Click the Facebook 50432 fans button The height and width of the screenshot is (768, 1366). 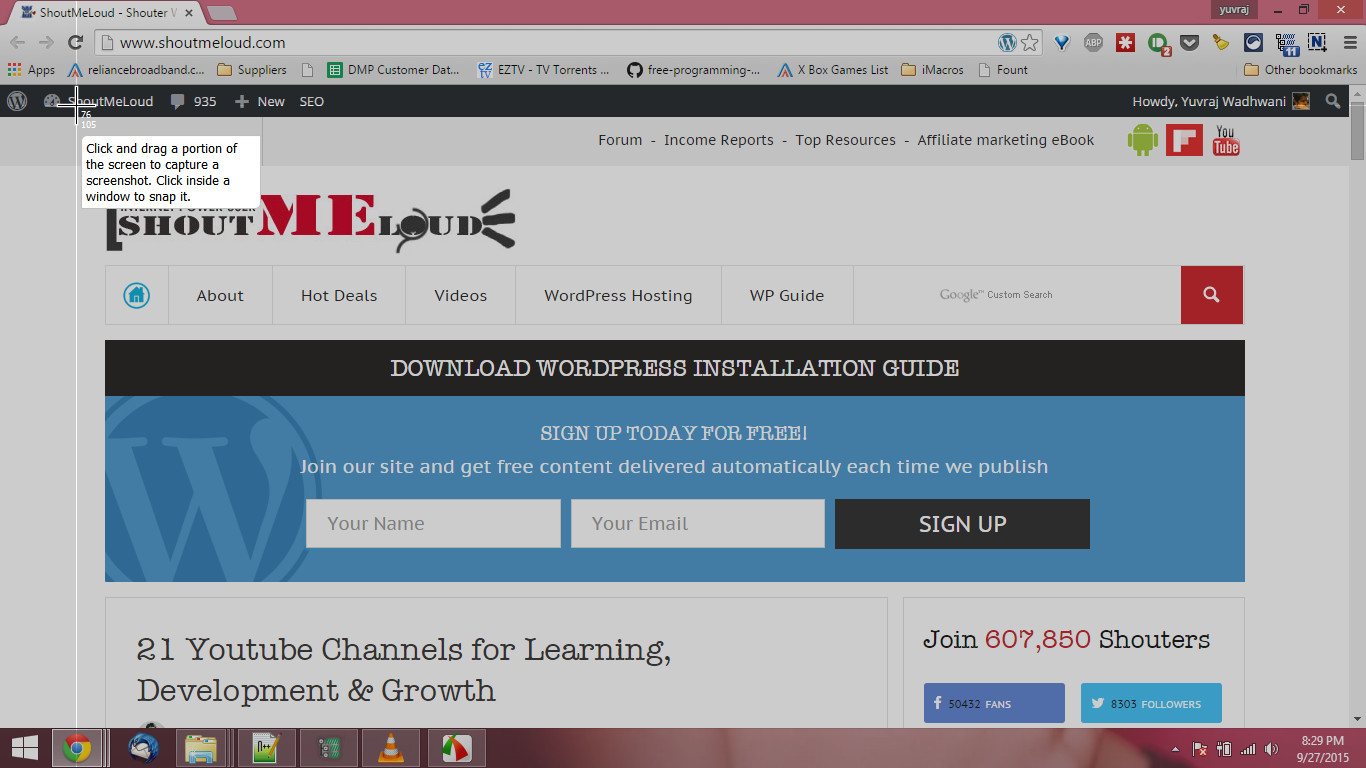pyautogui.click(x=994, y=703)
